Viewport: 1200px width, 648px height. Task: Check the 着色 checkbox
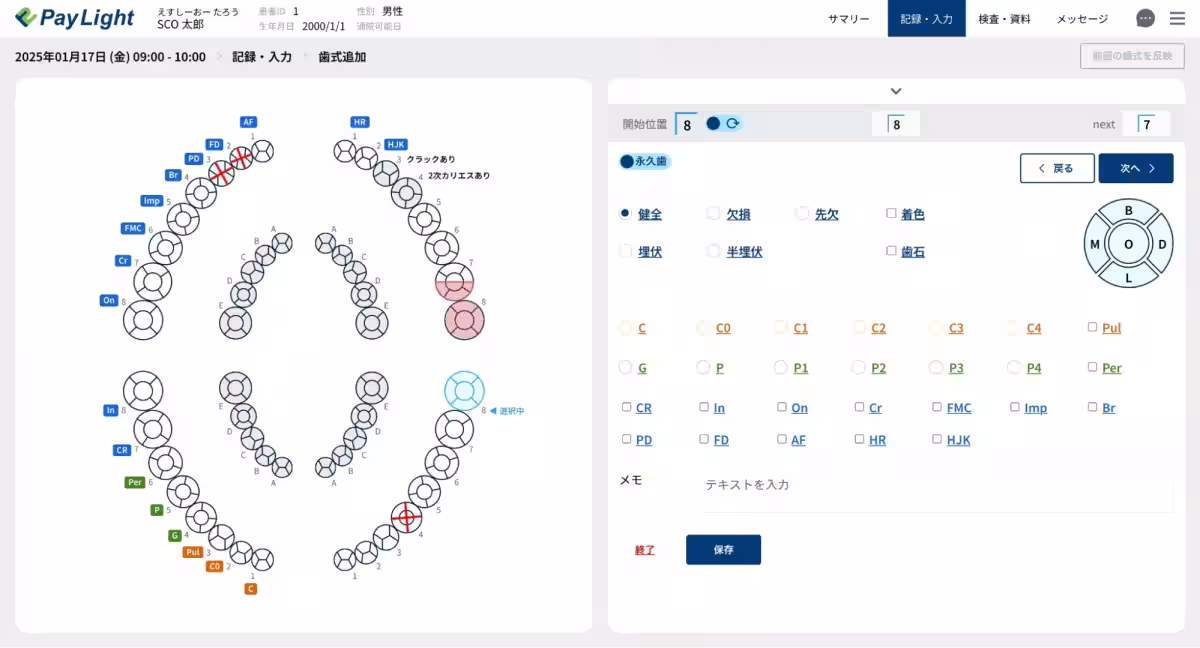click(x=890, y=213)
